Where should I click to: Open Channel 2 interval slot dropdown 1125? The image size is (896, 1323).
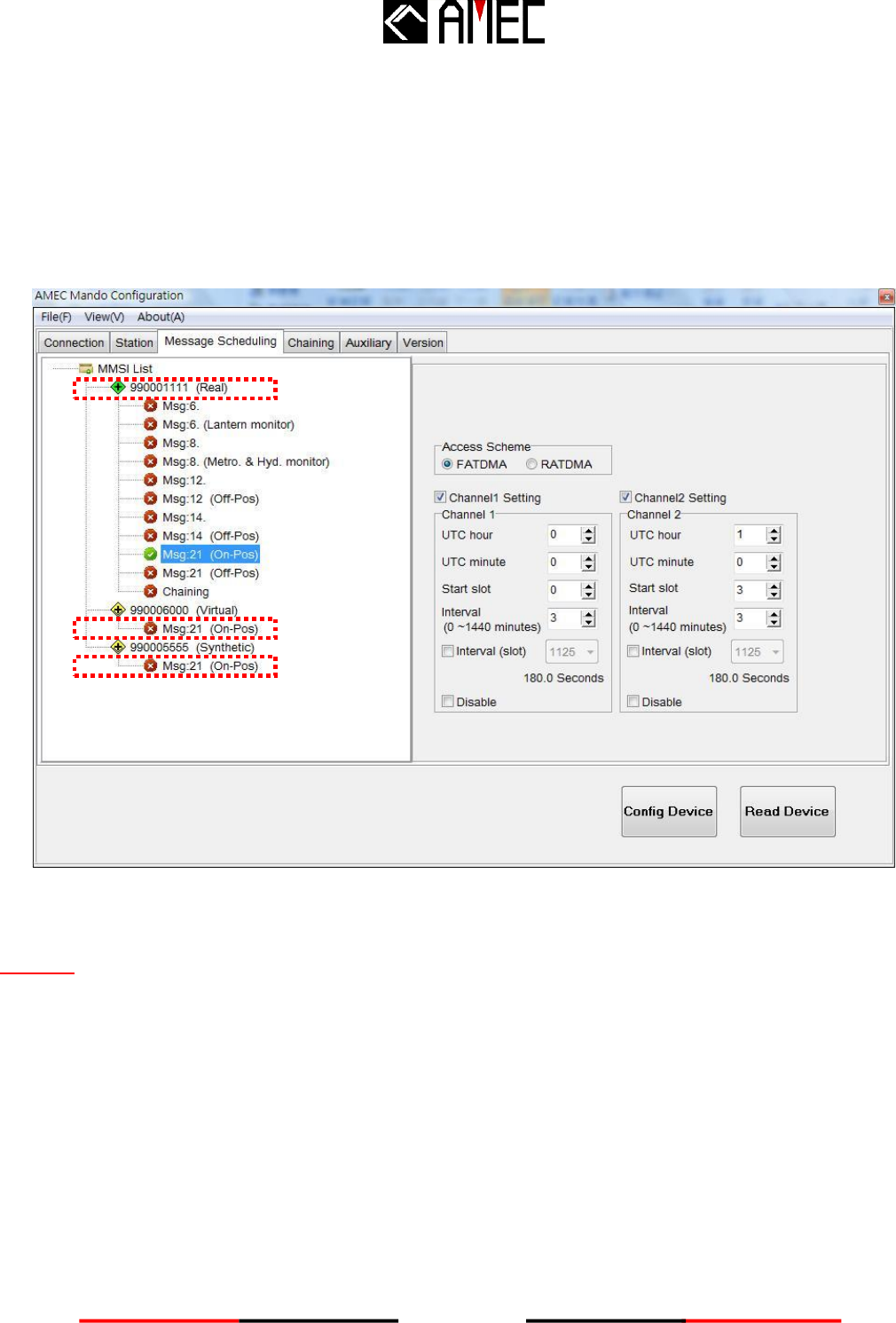pos(758,652)
